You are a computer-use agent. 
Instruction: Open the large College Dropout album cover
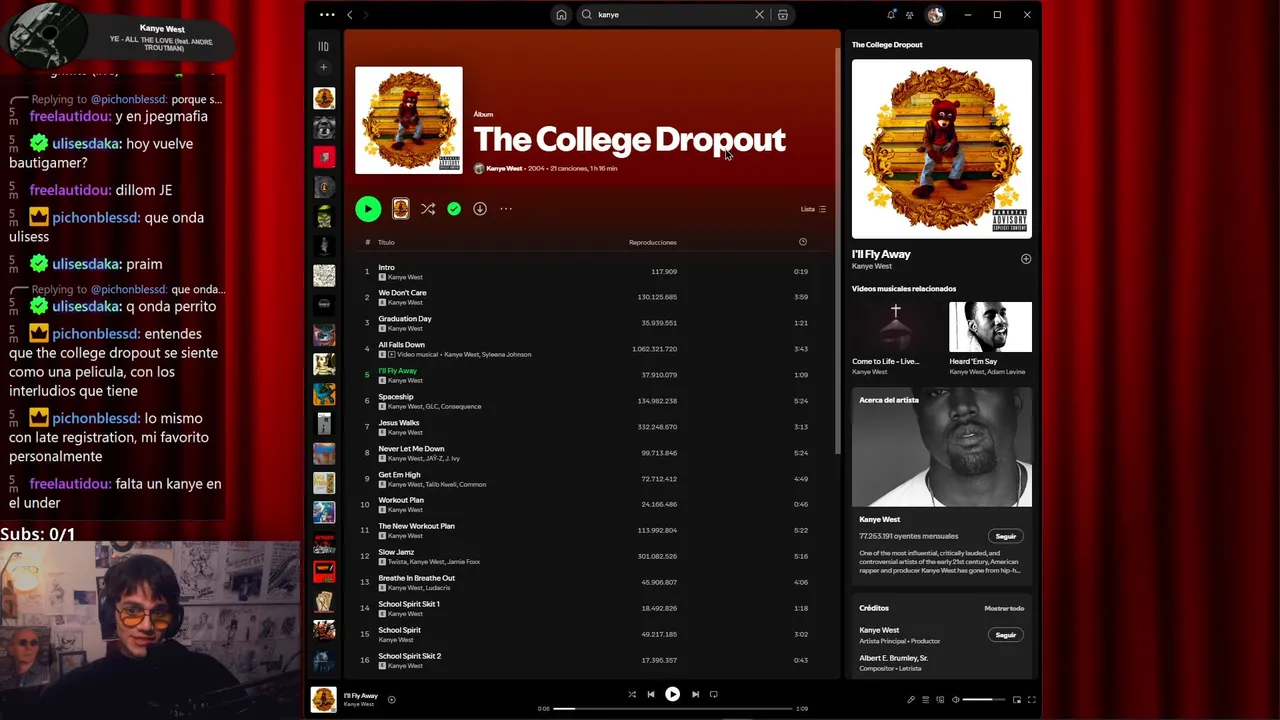point(409,120)
